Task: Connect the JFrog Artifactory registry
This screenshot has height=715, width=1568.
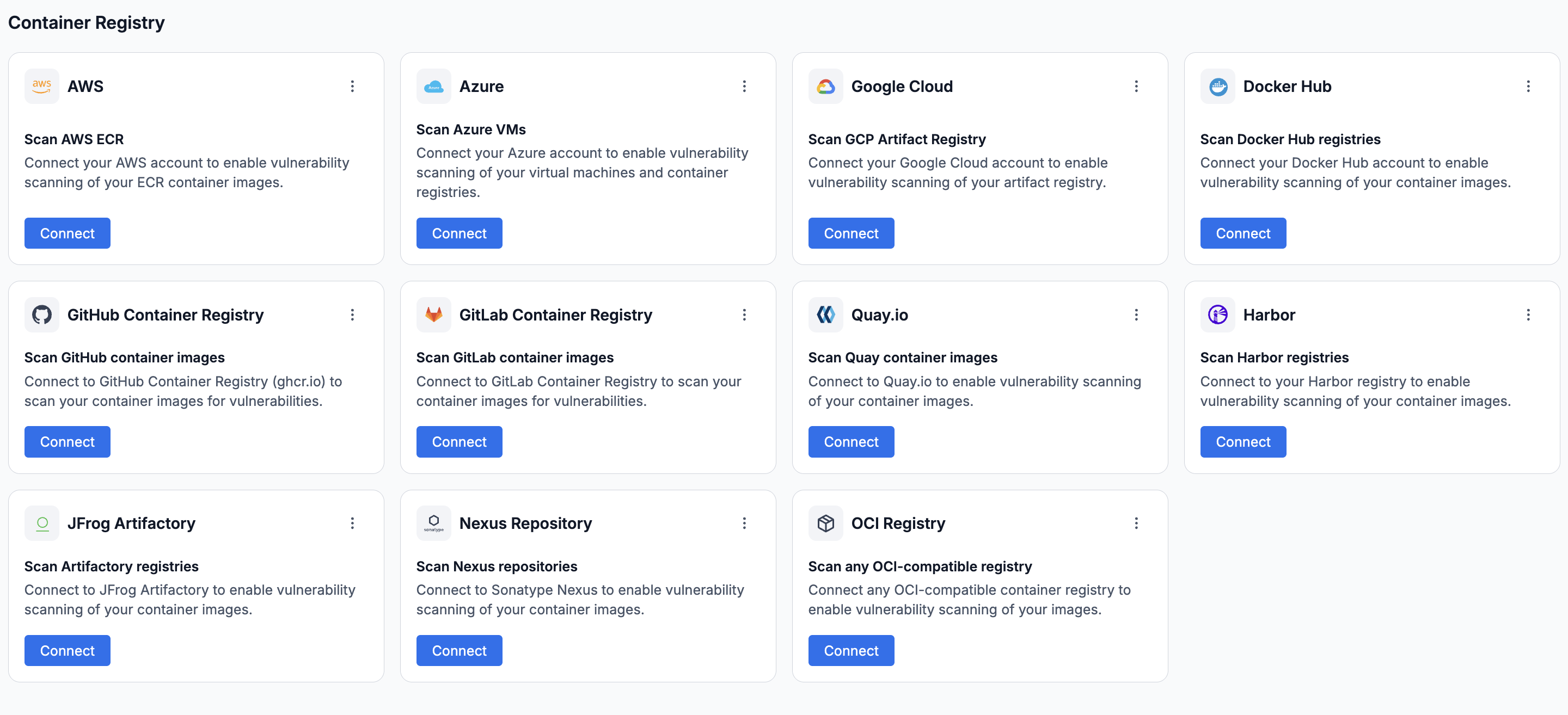Action: pyautogui.click(x=67, y=650)
